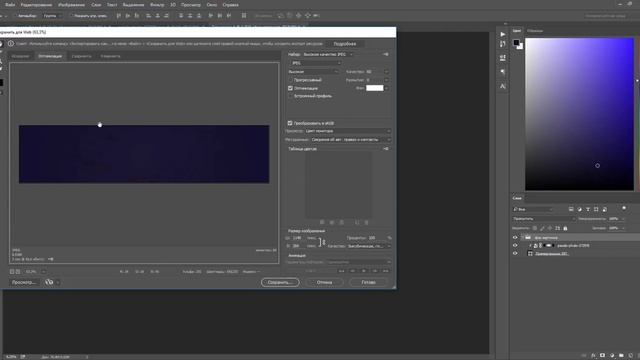
Task: Switch to the Образцы panel tab
Action: click(535, 31)
